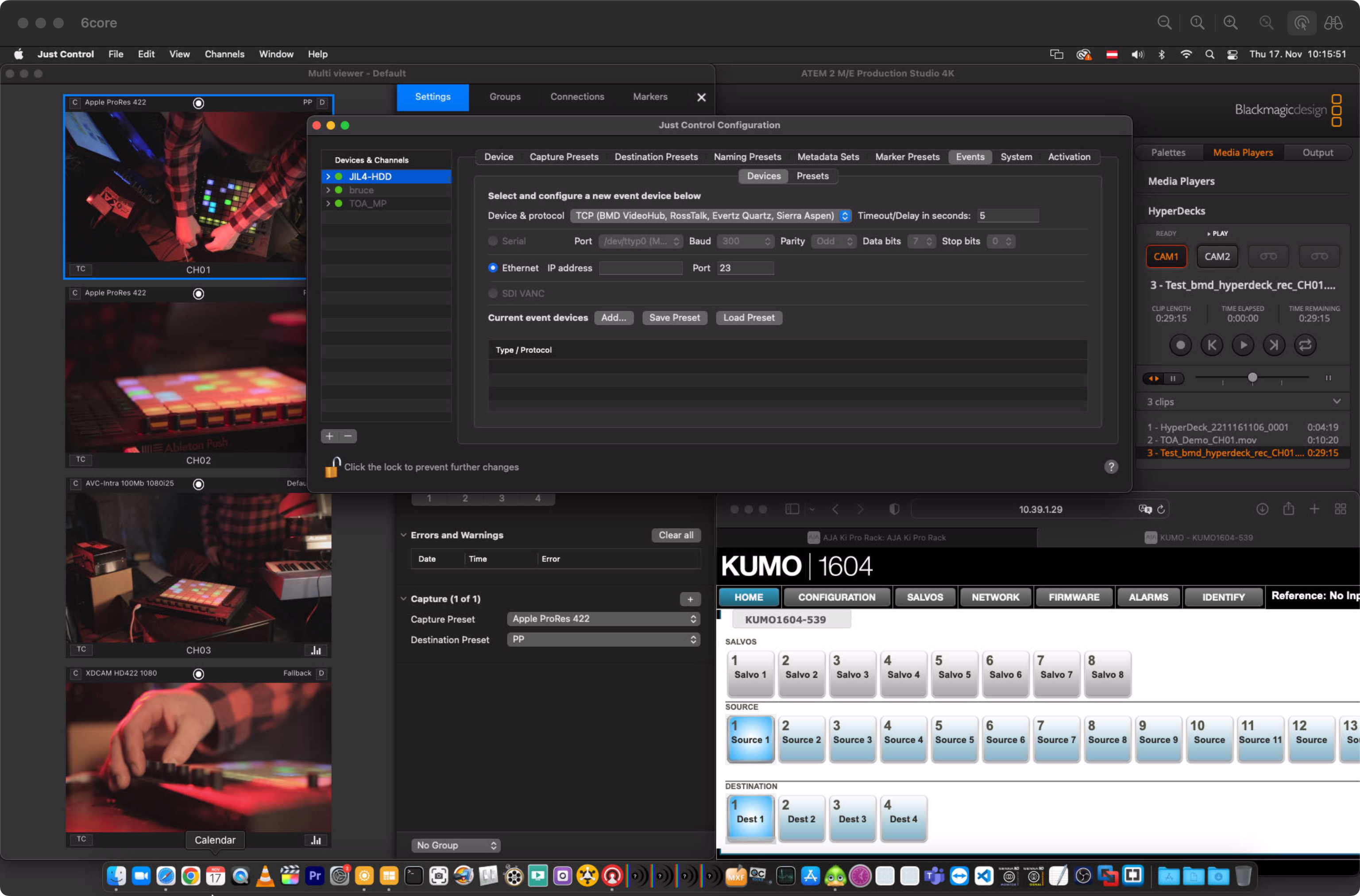Select the SDI VANC radio button
Image resolution: width=1360 pixels, height=896 pixels.
pyautogui.click(x=493, y=294)
